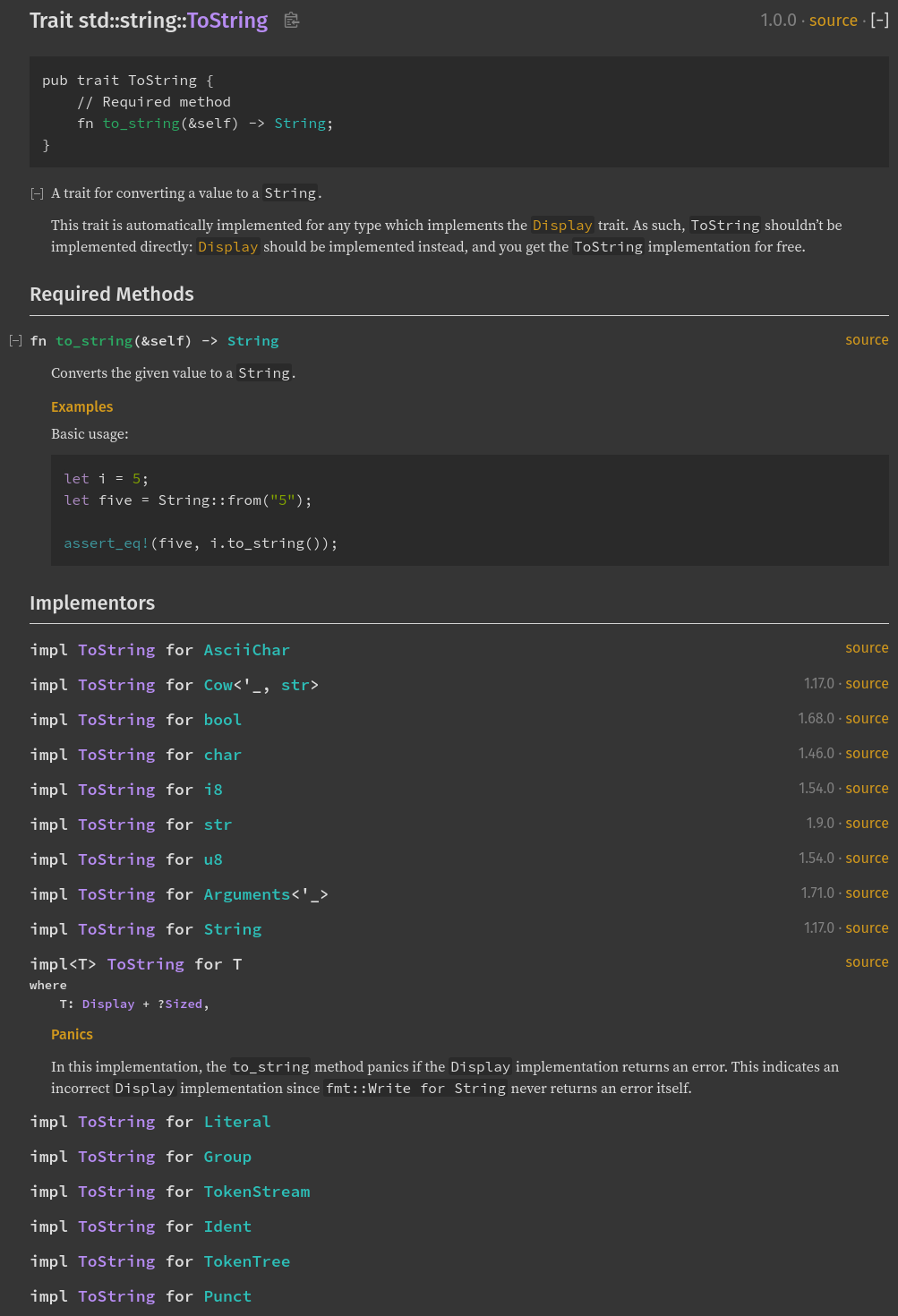The height and width of the screenshot is (1316, 898).
Task: View source for the blanket impl<T> implementation
Action: click(867, 962)
